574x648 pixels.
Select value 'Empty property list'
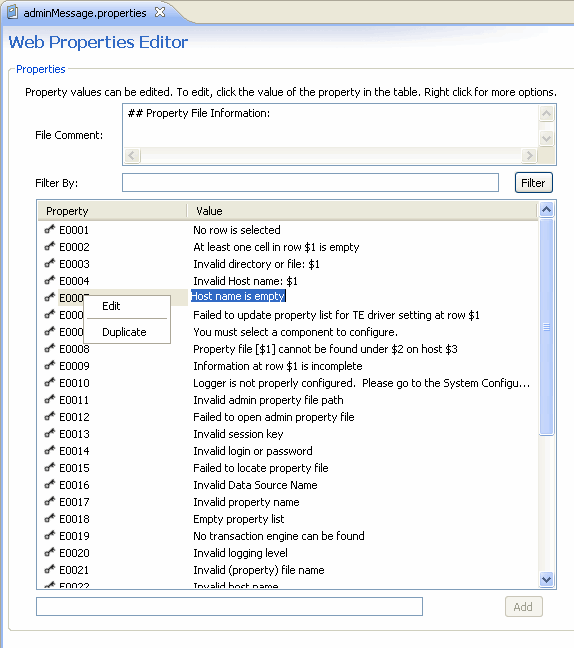pos(238,519)
